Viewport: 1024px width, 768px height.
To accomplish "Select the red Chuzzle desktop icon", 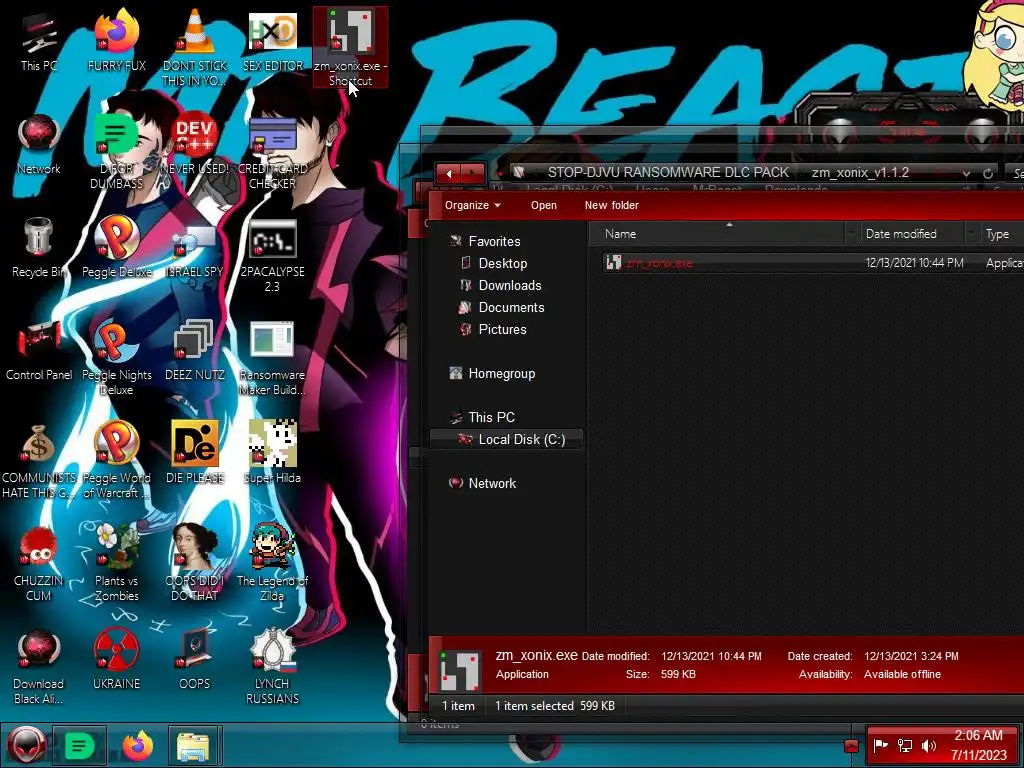I will click(x=39, y=564).
